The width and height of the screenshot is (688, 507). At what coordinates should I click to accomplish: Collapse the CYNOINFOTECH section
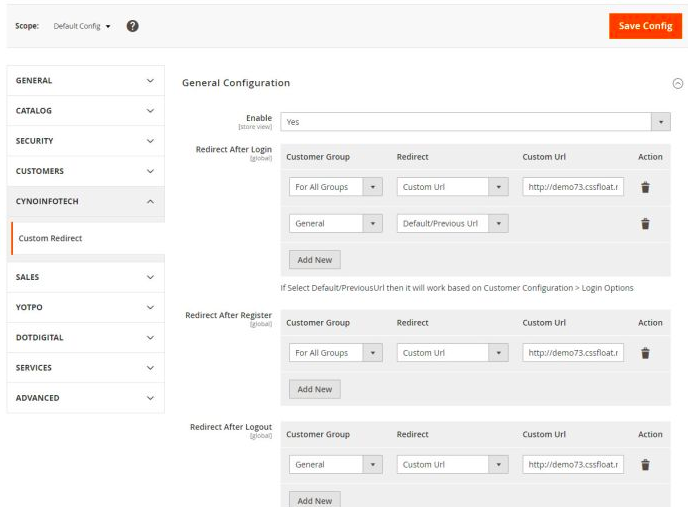[x=86, y=201]
